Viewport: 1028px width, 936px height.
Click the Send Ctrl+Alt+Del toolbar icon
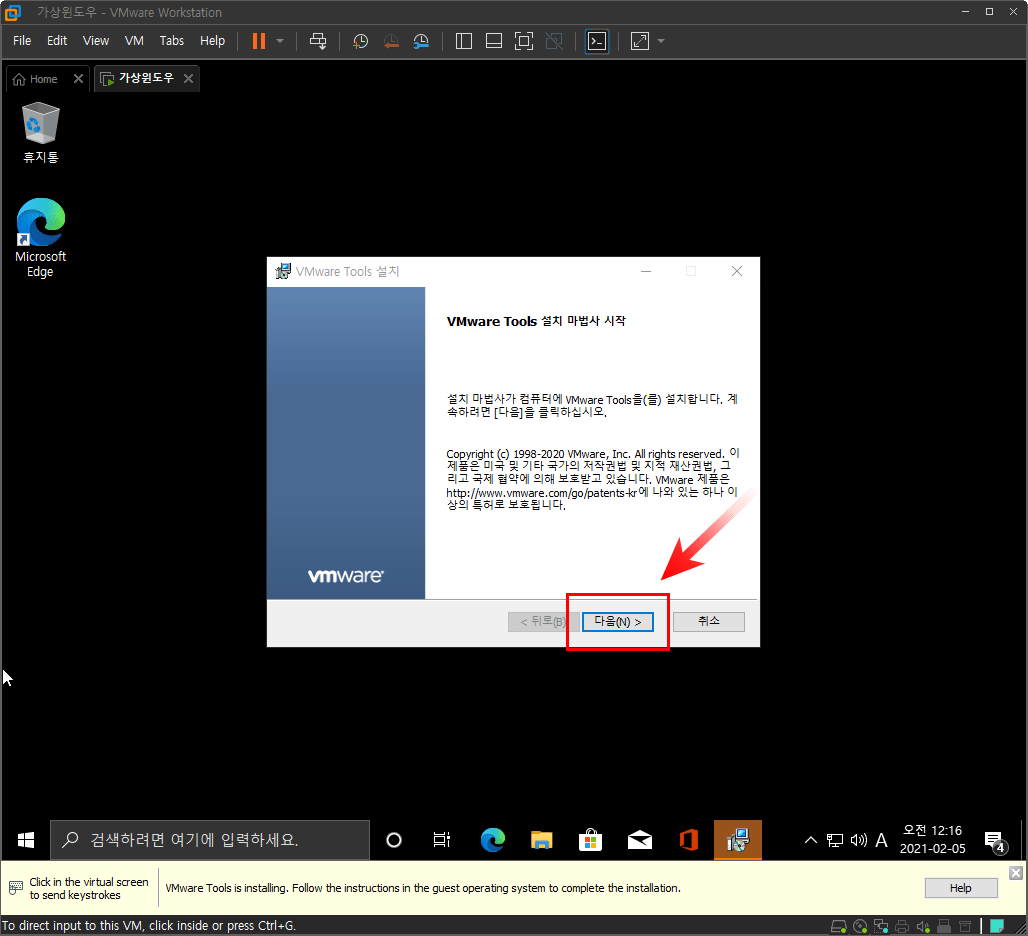[x=318, y=41]
